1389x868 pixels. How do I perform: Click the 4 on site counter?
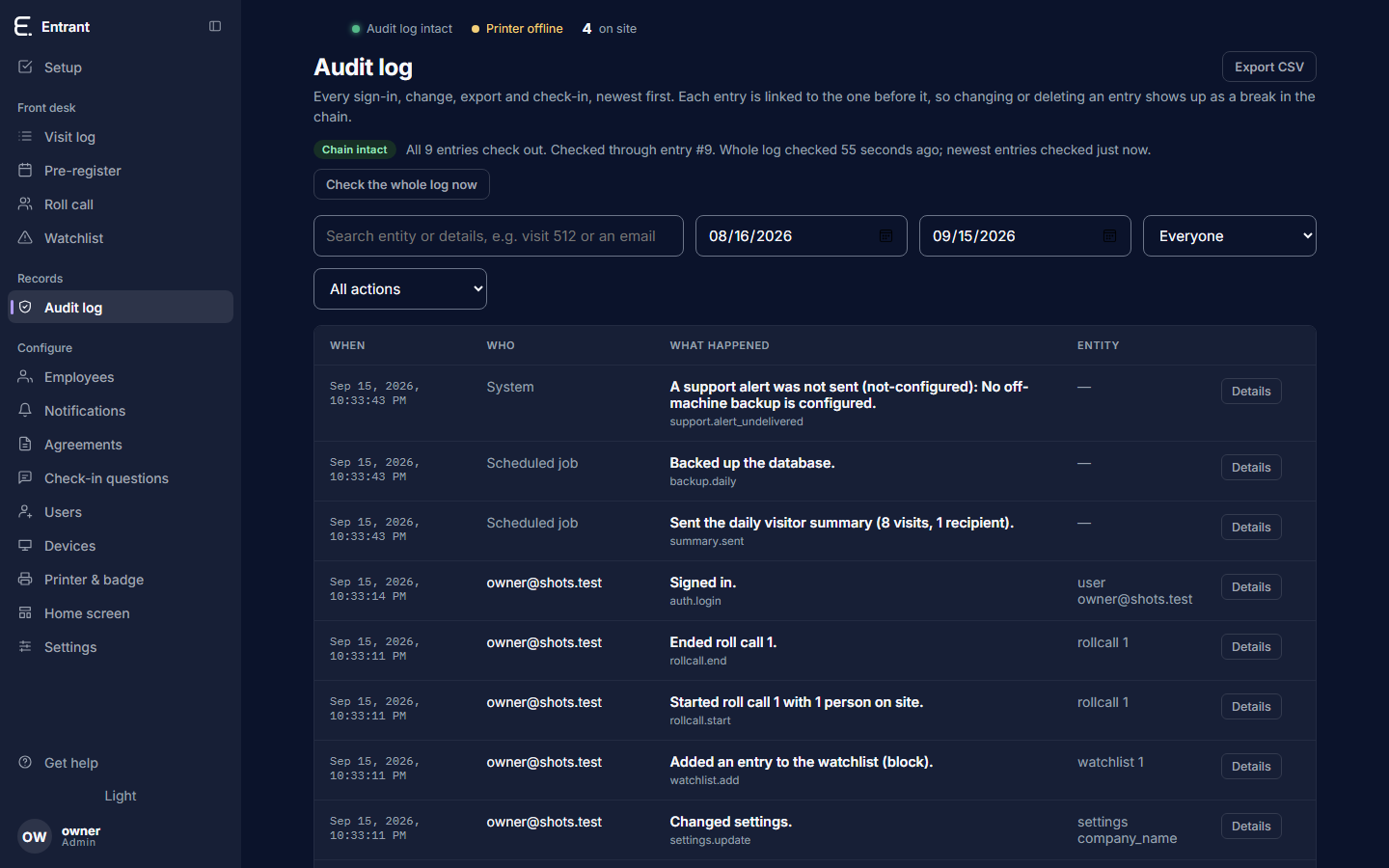[610, 28]
